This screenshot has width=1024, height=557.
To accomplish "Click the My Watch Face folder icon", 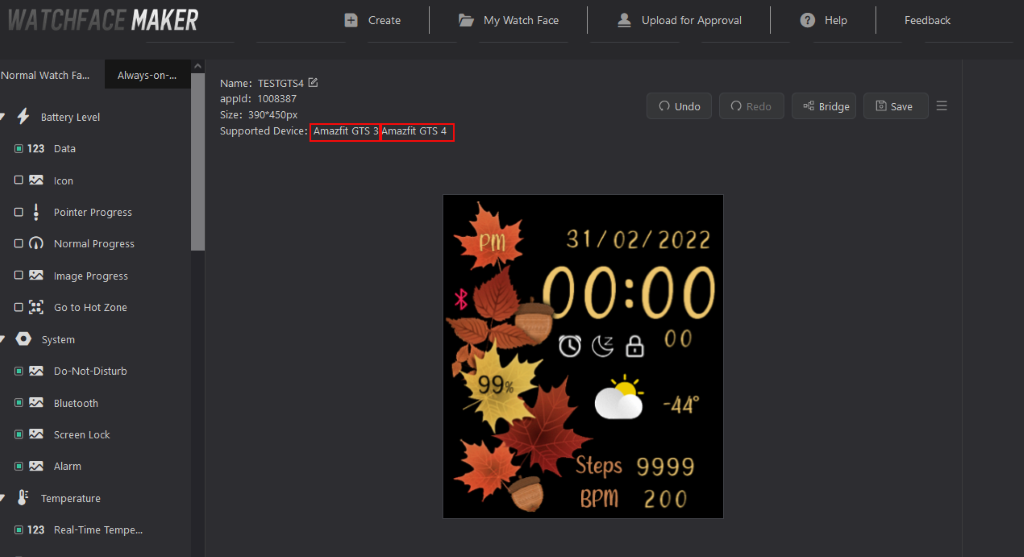I will (466, 20).
